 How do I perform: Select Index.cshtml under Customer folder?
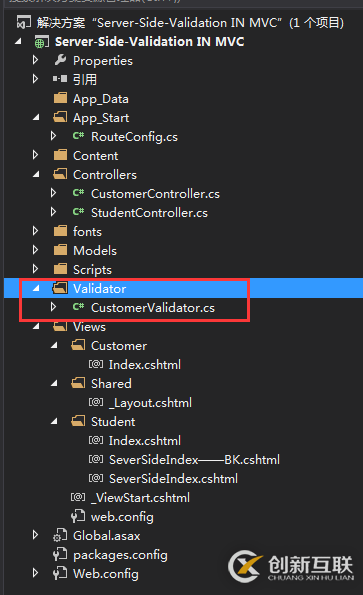pos(145,365)
